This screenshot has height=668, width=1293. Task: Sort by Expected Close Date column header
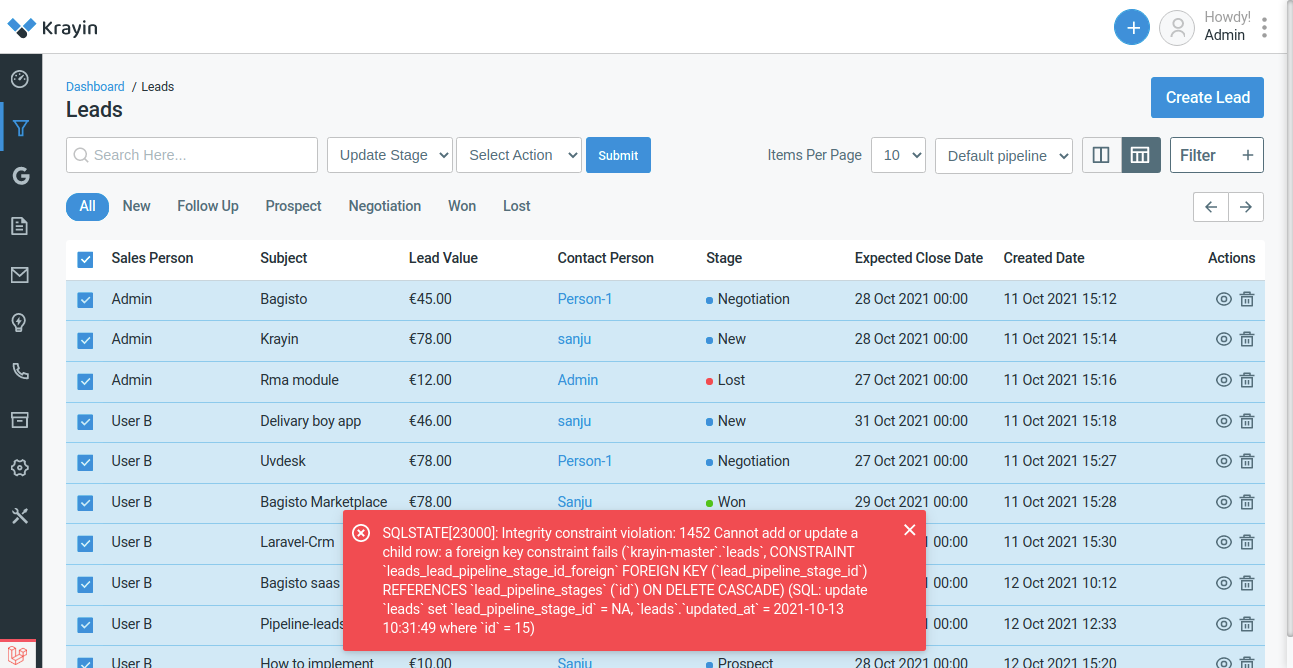click(x=919, y=258)
